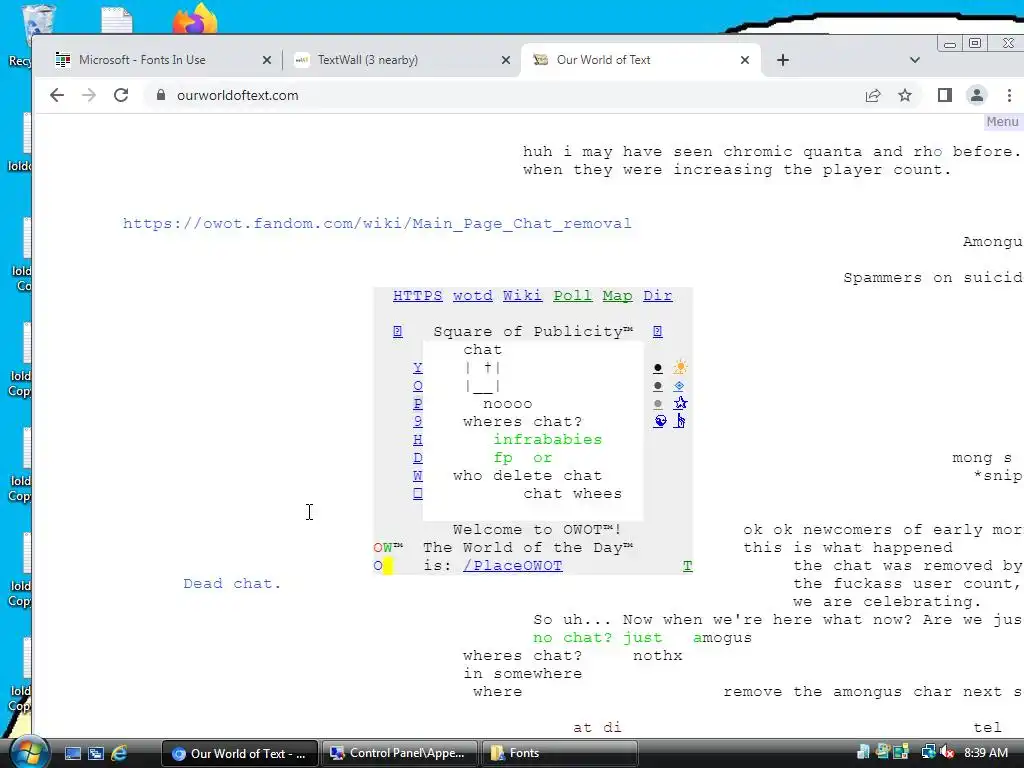Open the Poll link
Image resolution: width=1024 pixels, height=768 pixels.
573,296
